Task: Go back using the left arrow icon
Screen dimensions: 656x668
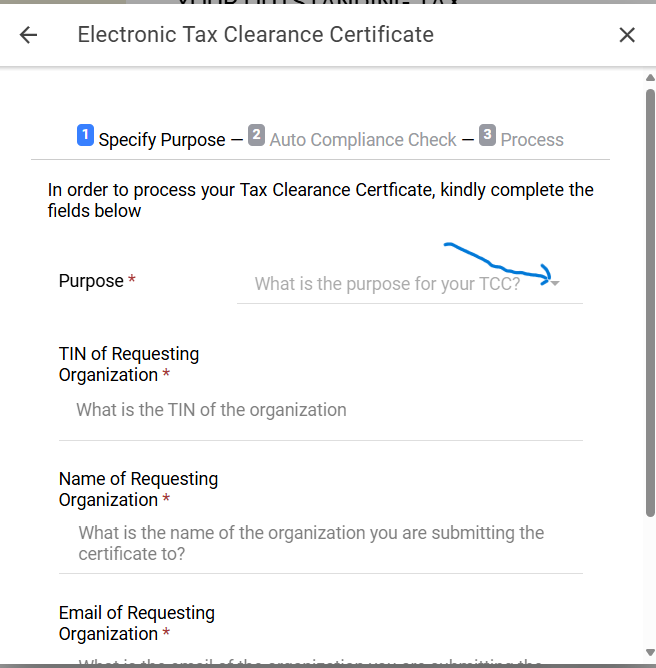Action: pos(28,35)
